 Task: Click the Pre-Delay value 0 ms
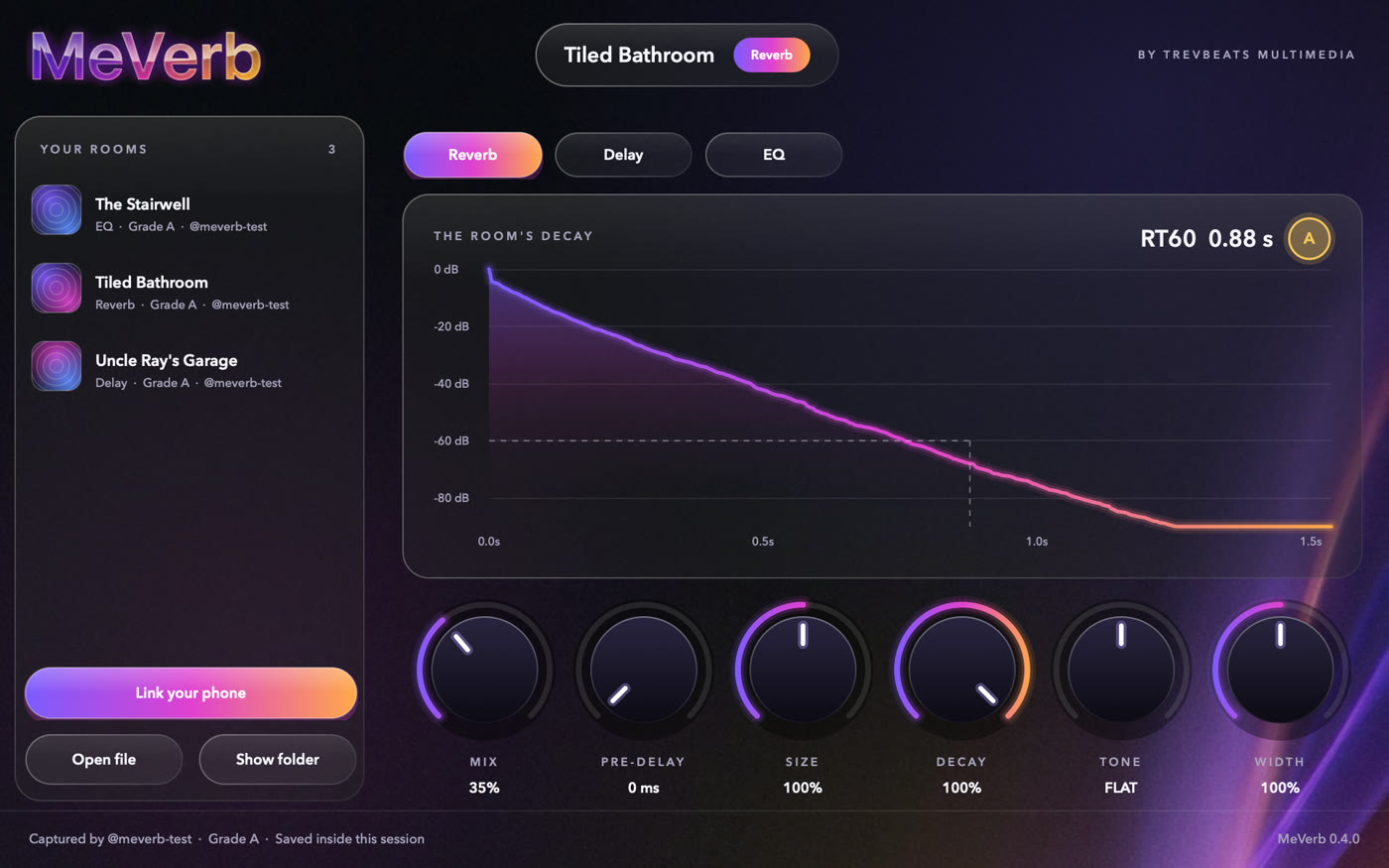pyautogui.click(x=643, y=788)
